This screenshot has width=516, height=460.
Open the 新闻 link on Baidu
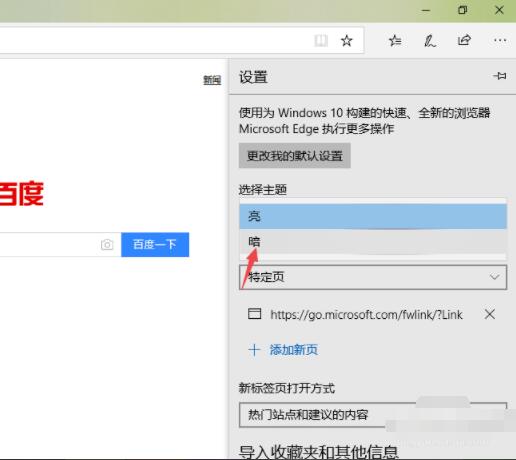click(212, 80)
